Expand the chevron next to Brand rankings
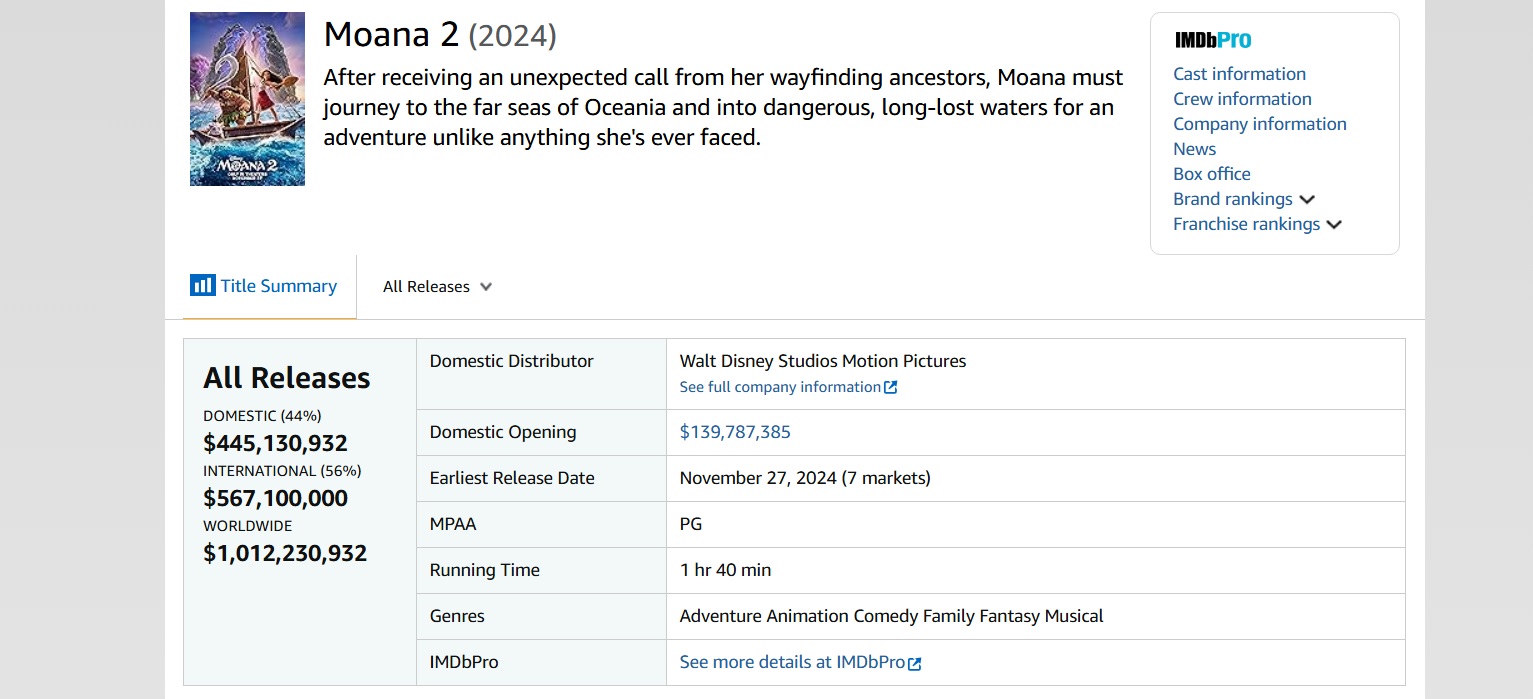The width and height of the screenshot is (1533, 699). coord(1307,200)
